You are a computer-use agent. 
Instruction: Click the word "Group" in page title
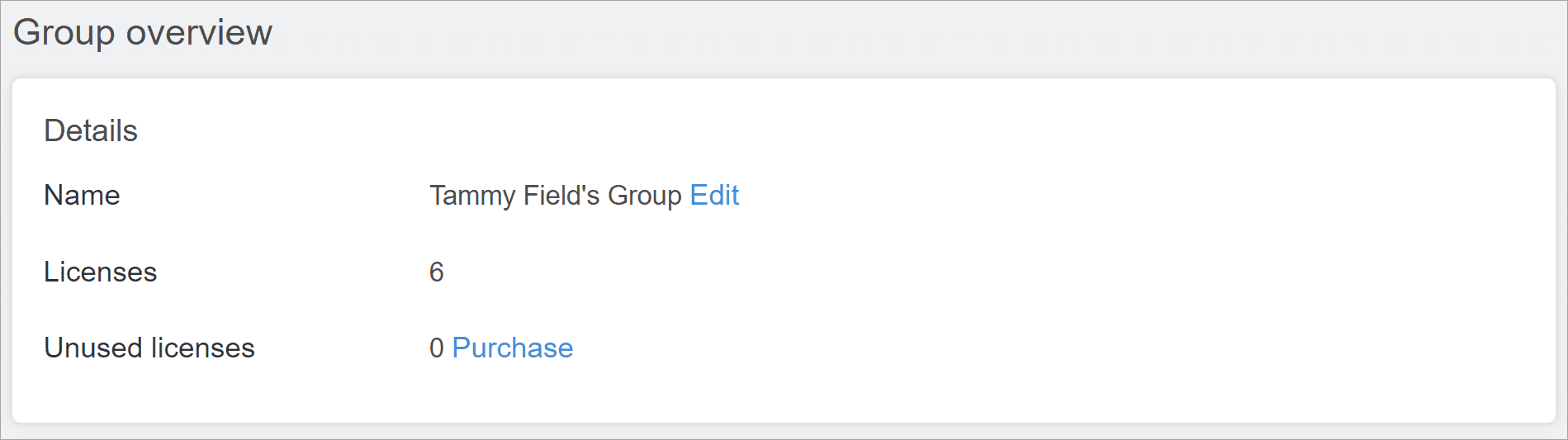point(64,33)
